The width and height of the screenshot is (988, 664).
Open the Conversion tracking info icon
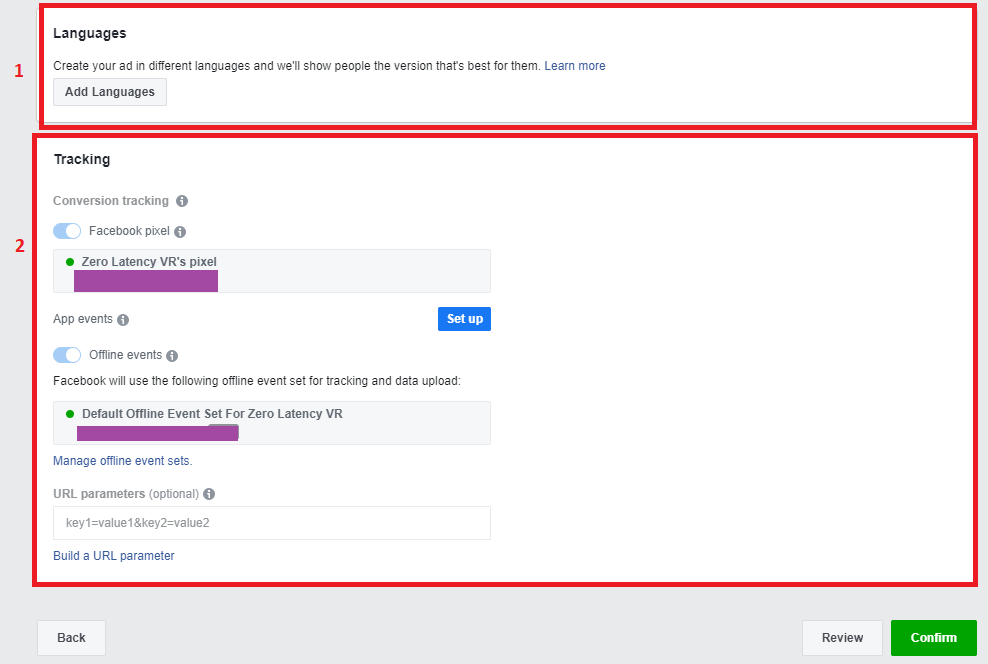pyautogui.click(x=182, y=201)
